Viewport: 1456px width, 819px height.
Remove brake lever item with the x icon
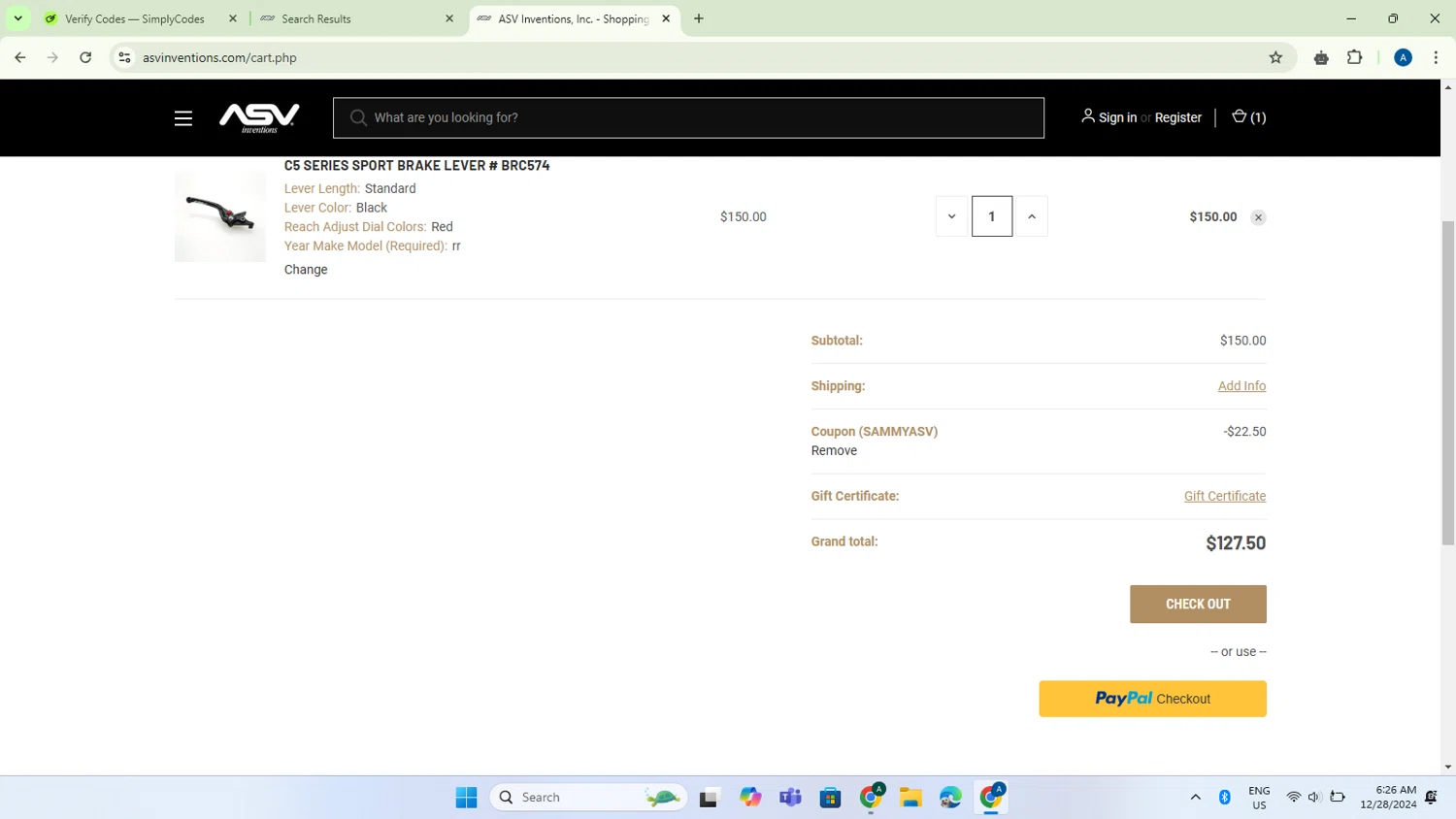click(1258, 217)
